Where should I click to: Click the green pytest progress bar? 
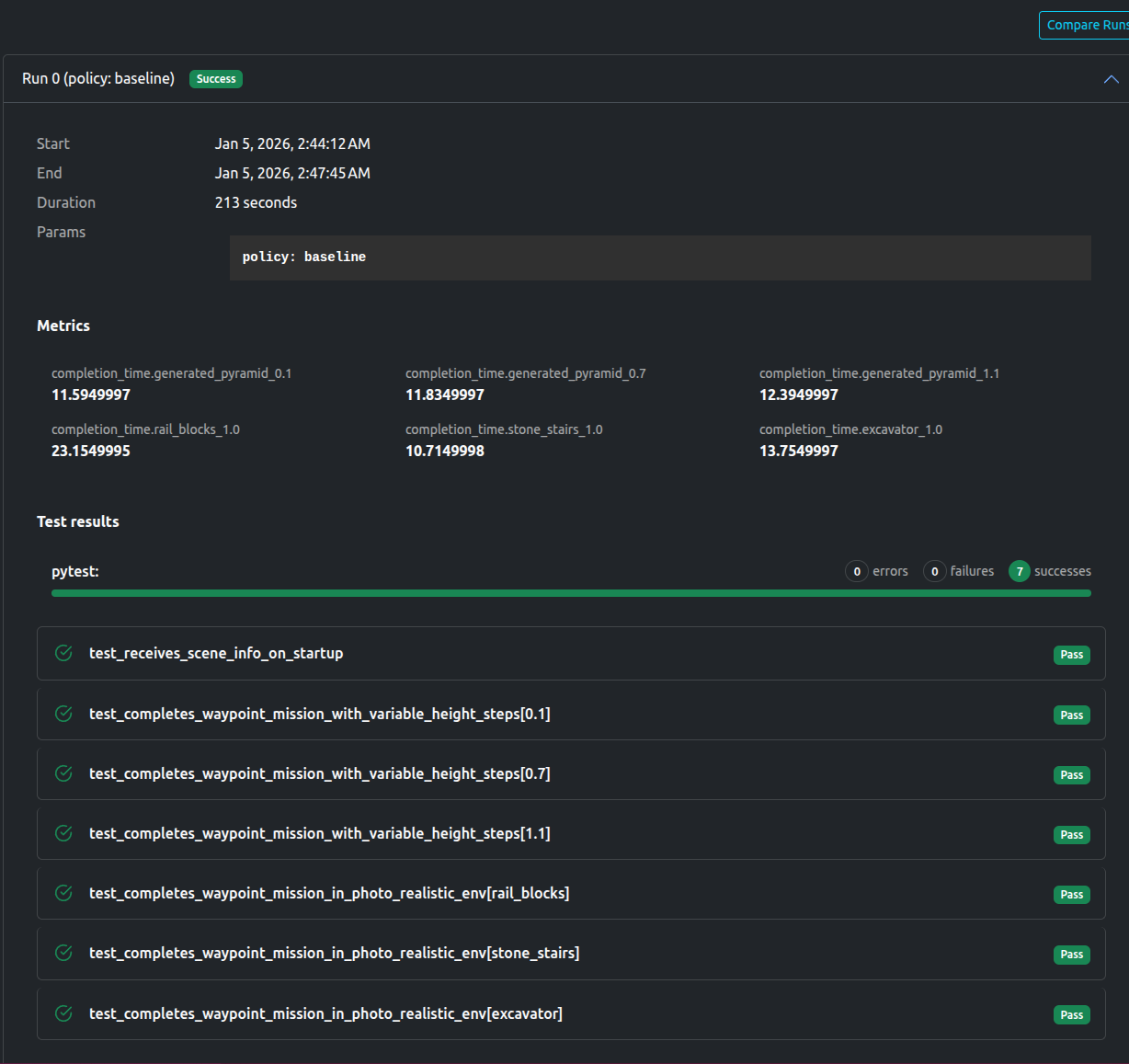click(570, 593)
